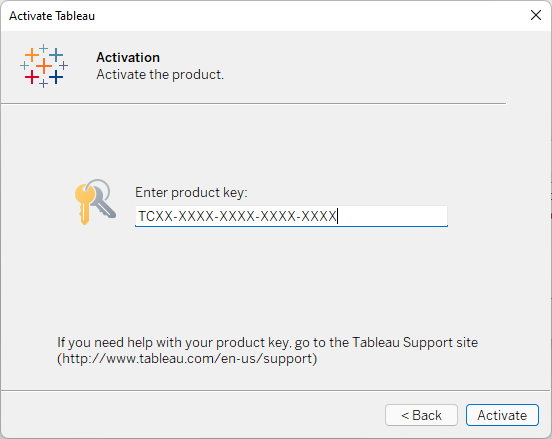This screenshot has width=552, height=439.
Task: Click the red cross in the Tableau logo
Action: pos(32,77)
